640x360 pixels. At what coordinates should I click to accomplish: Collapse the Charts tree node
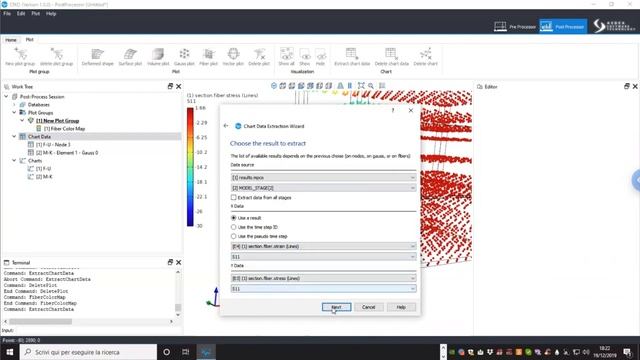pos(14,160)
